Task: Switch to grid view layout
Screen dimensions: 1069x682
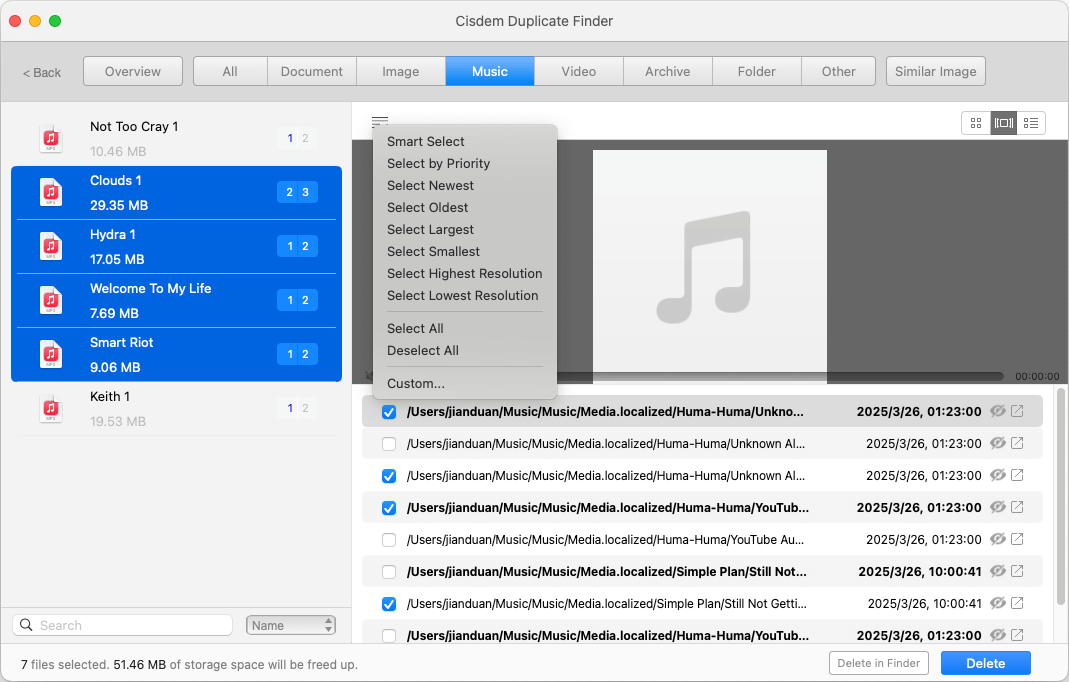Action: 976,122
